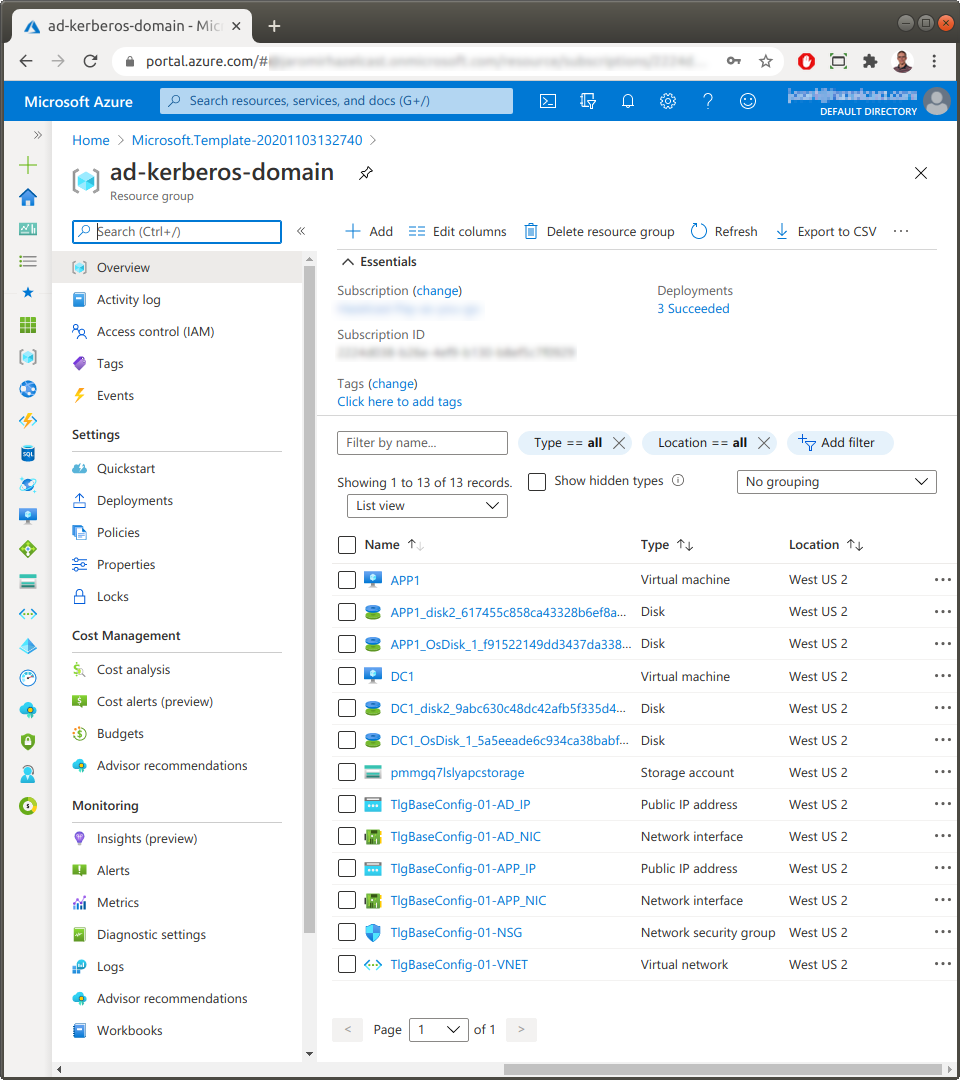The image size is (960, 1080).
Task: Check the box next to APP1
Action: [x=347, y=580]
